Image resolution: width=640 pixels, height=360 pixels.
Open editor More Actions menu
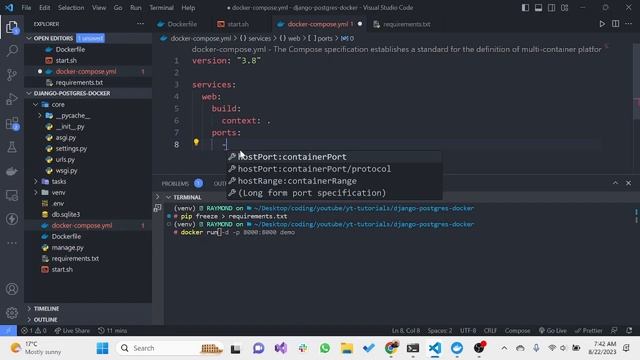(x=629, y=24)
